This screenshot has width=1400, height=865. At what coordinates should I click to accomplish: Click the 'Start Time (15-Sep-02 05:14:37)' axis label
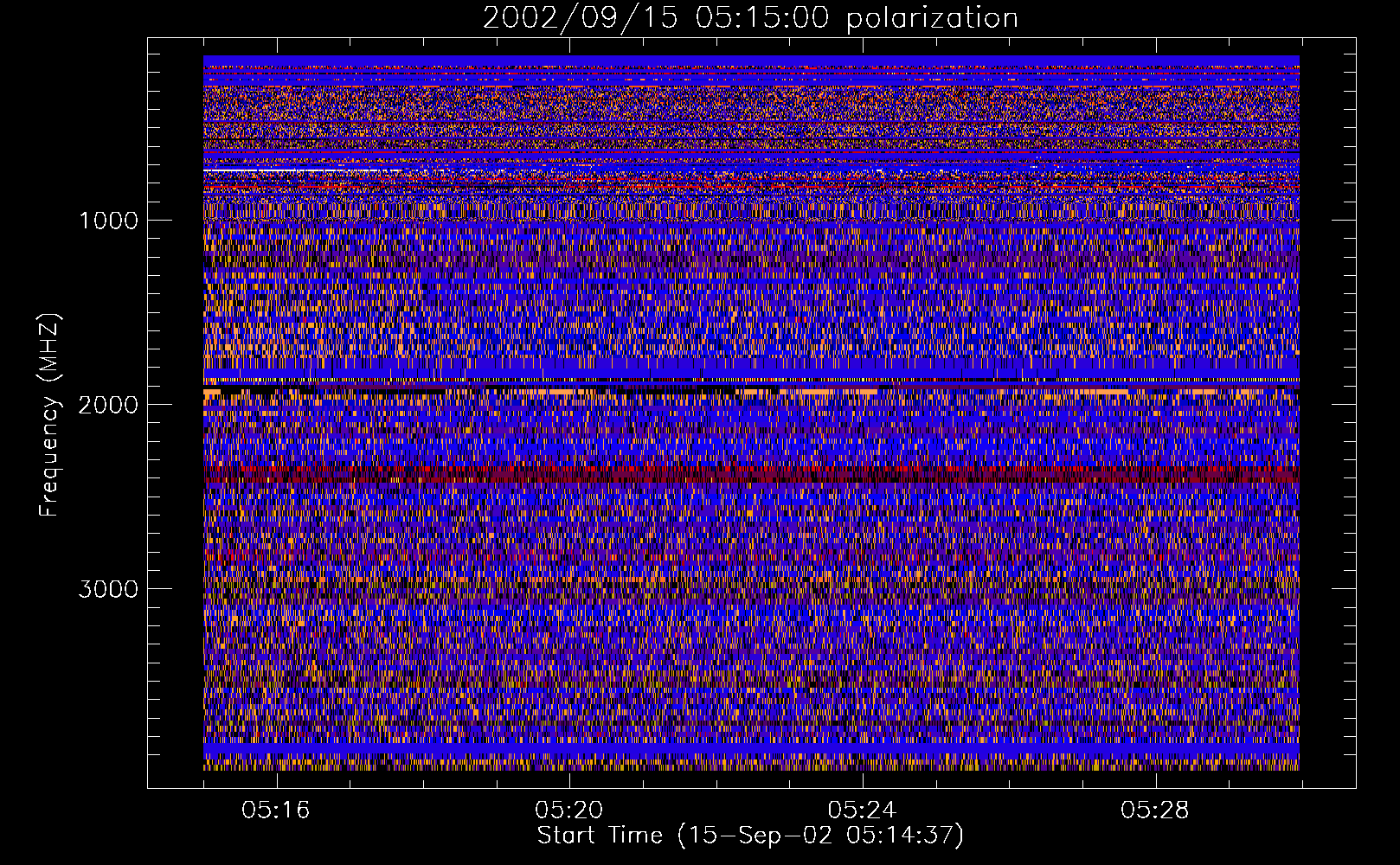[x=750, y=836]
